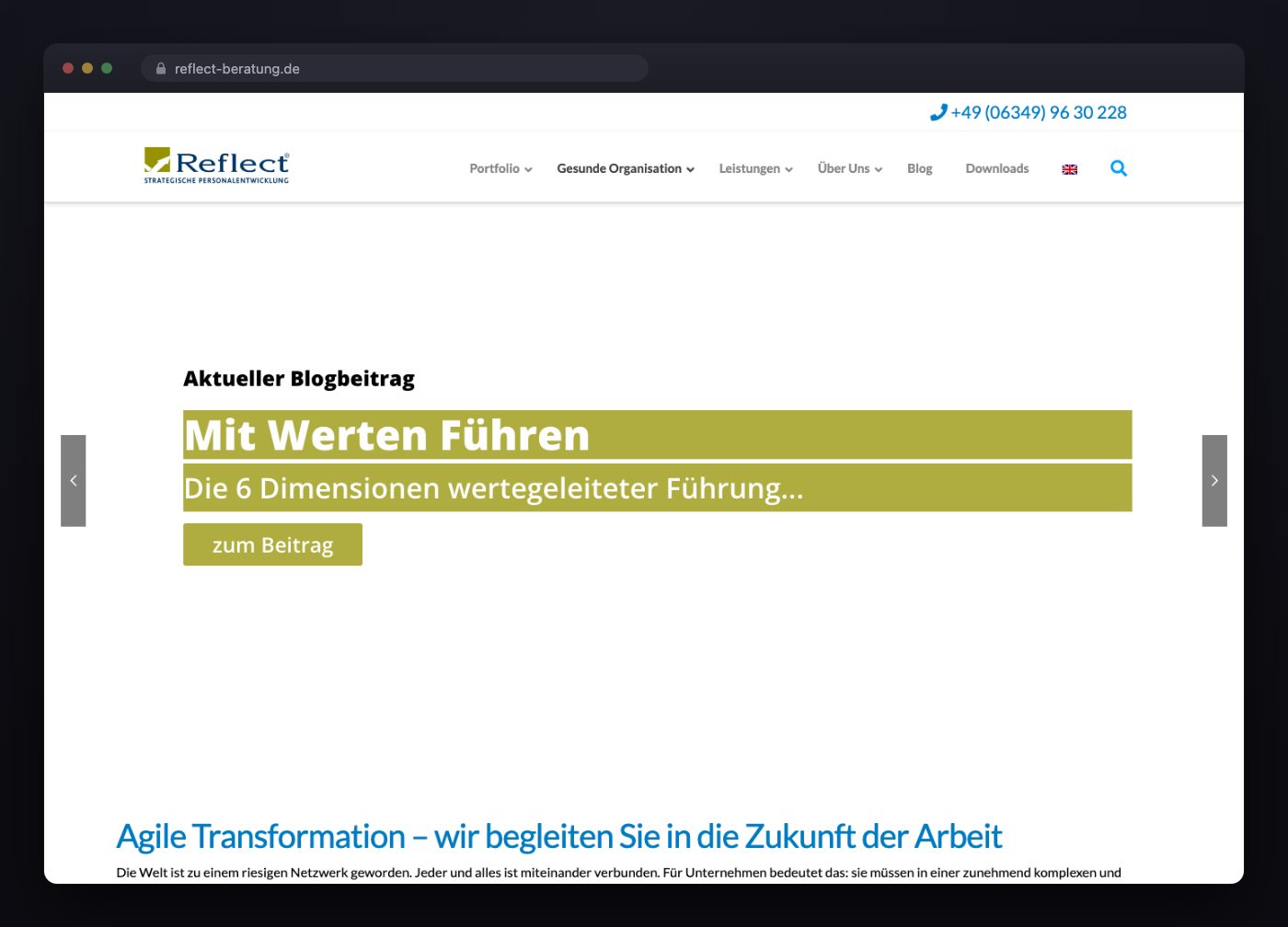This screenshot has width=1288, height=927.
Task: Switch language via UK flag icon
Action: pyautogui.click(x=1070, y=169)
